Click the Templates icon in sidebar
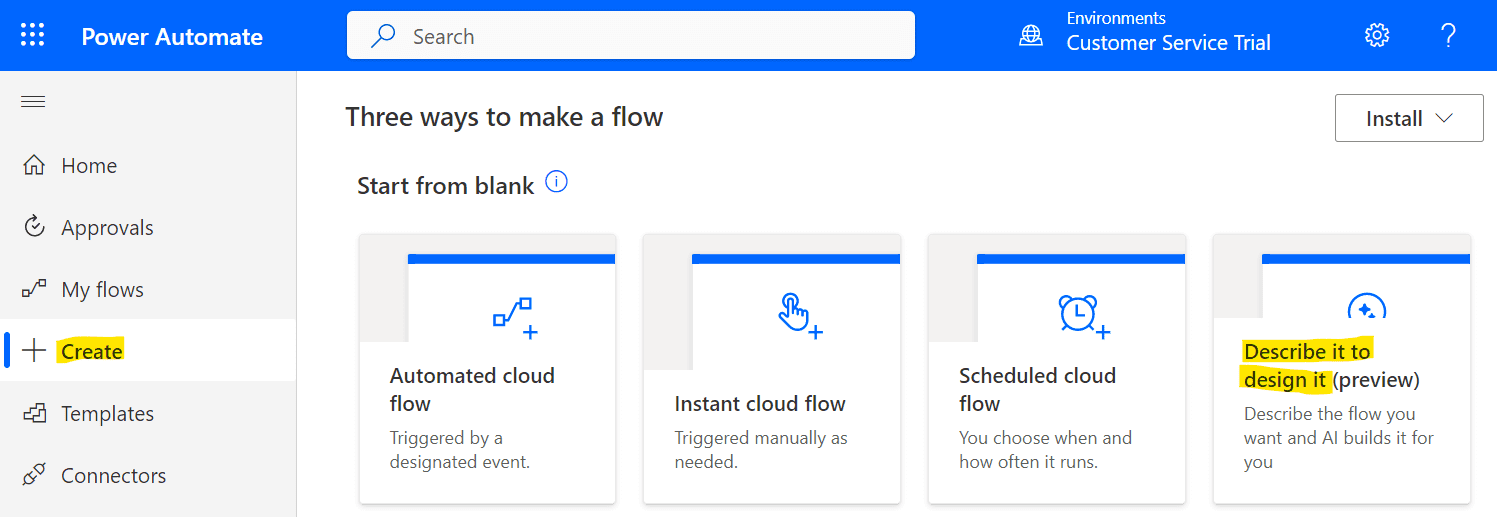The width and height of the screenshot is (1497, 517). pyautogui.click(x=34, y=413)
